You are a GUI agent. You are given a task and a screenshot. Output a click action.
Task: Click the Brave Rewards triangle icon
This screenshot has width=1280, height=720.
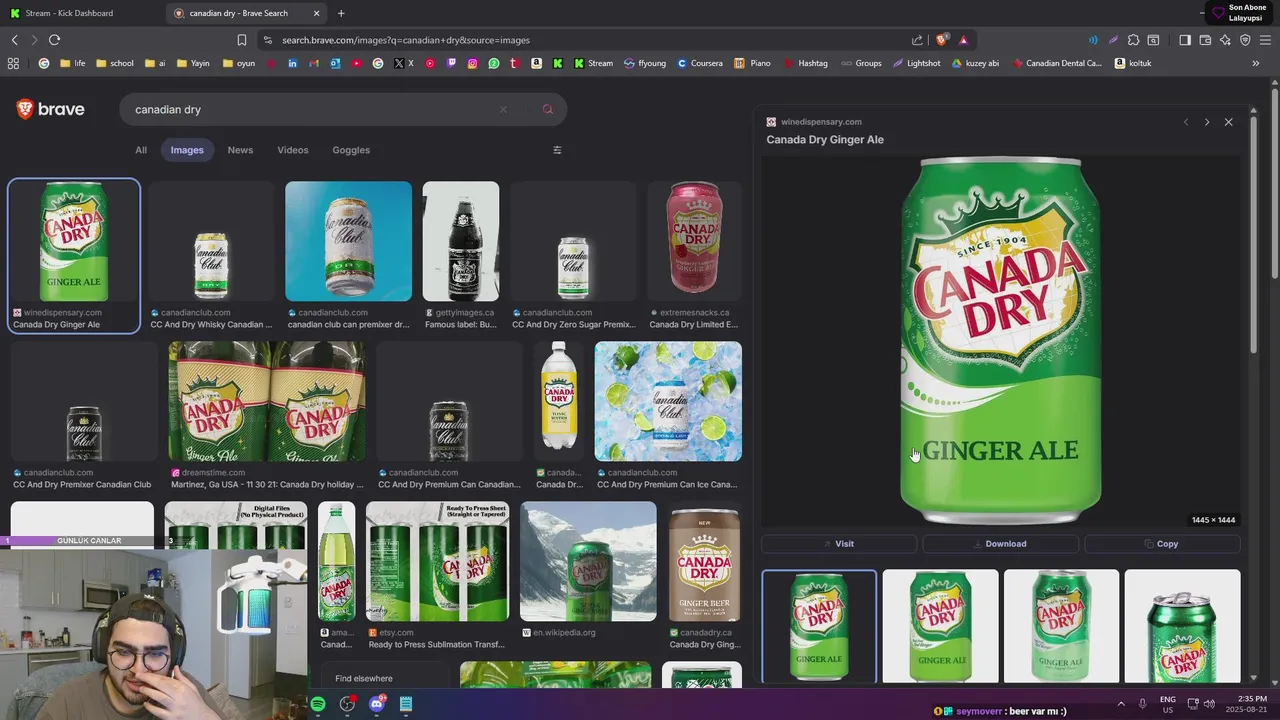point(963,40)
